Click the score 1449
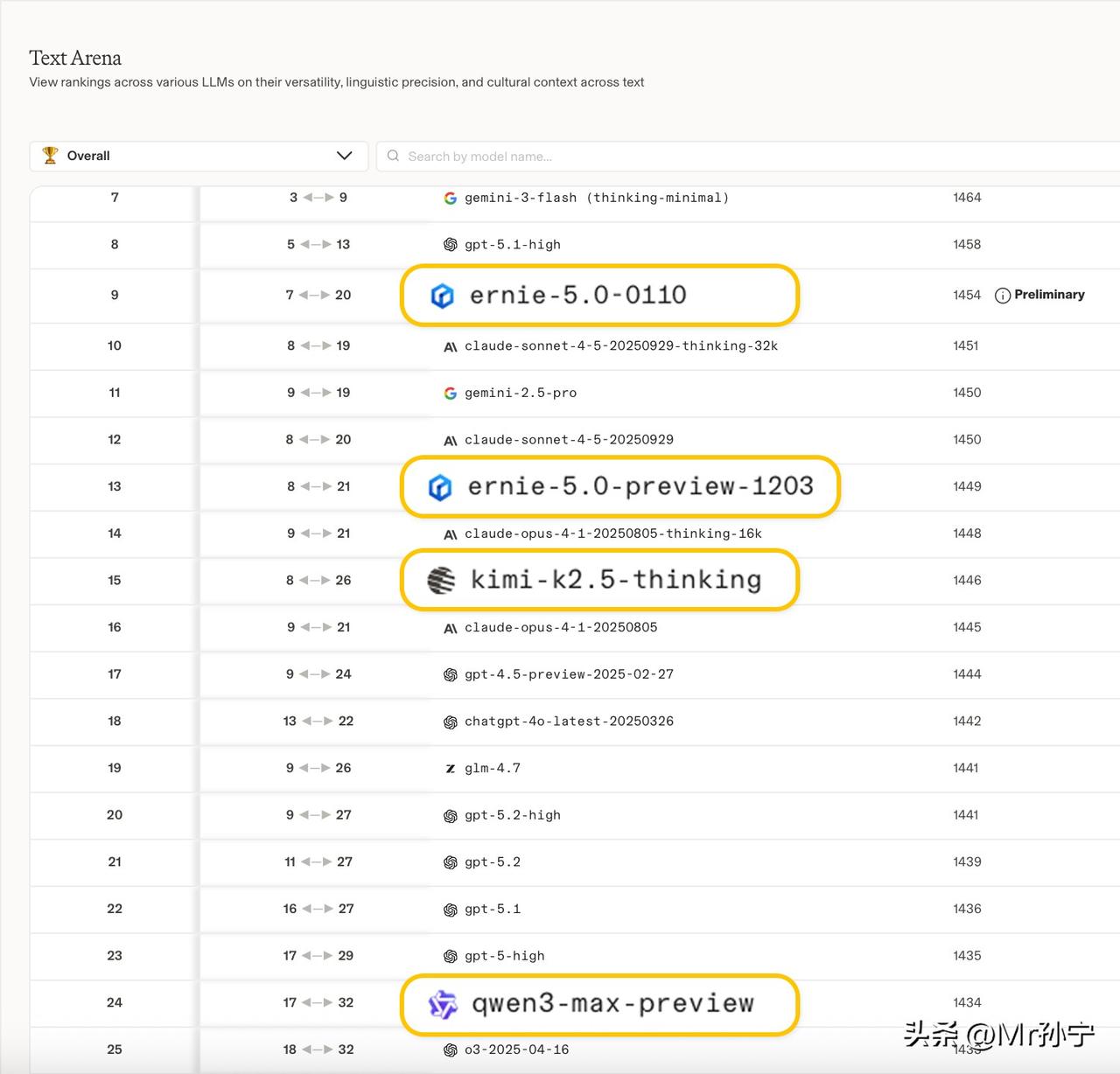The image size is (1120, 1074). [x=967, y=486]
